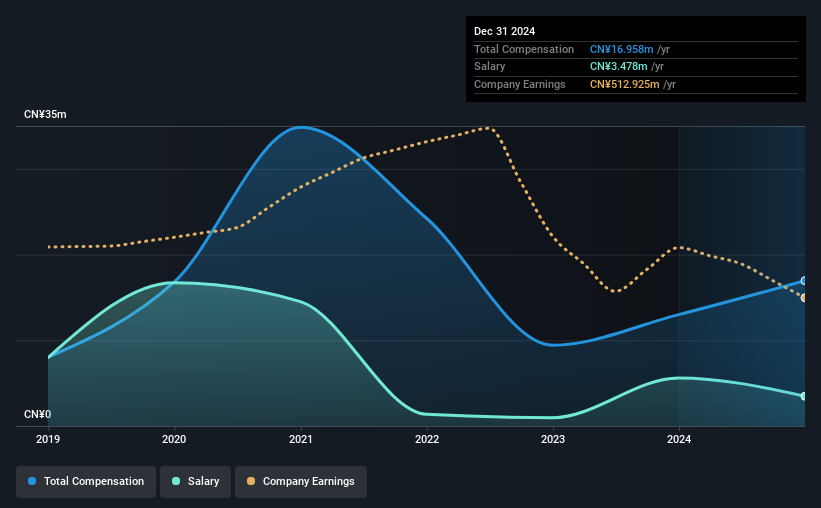Click the orange Company Earnings legend dot

251,481
